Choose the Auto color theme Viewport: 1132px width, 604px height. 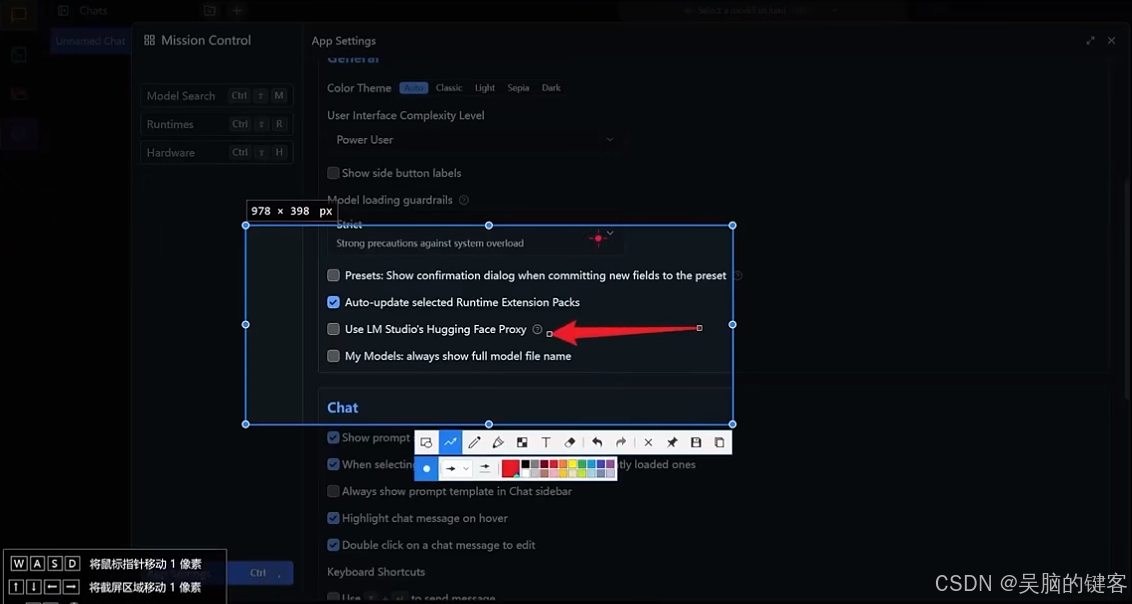tap(414, 88)
